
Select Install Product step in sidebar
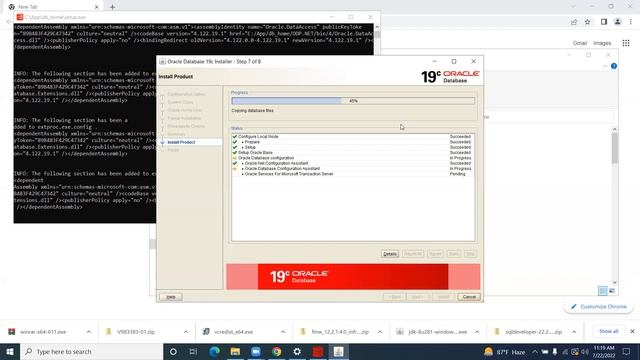[x=181, y=142]
